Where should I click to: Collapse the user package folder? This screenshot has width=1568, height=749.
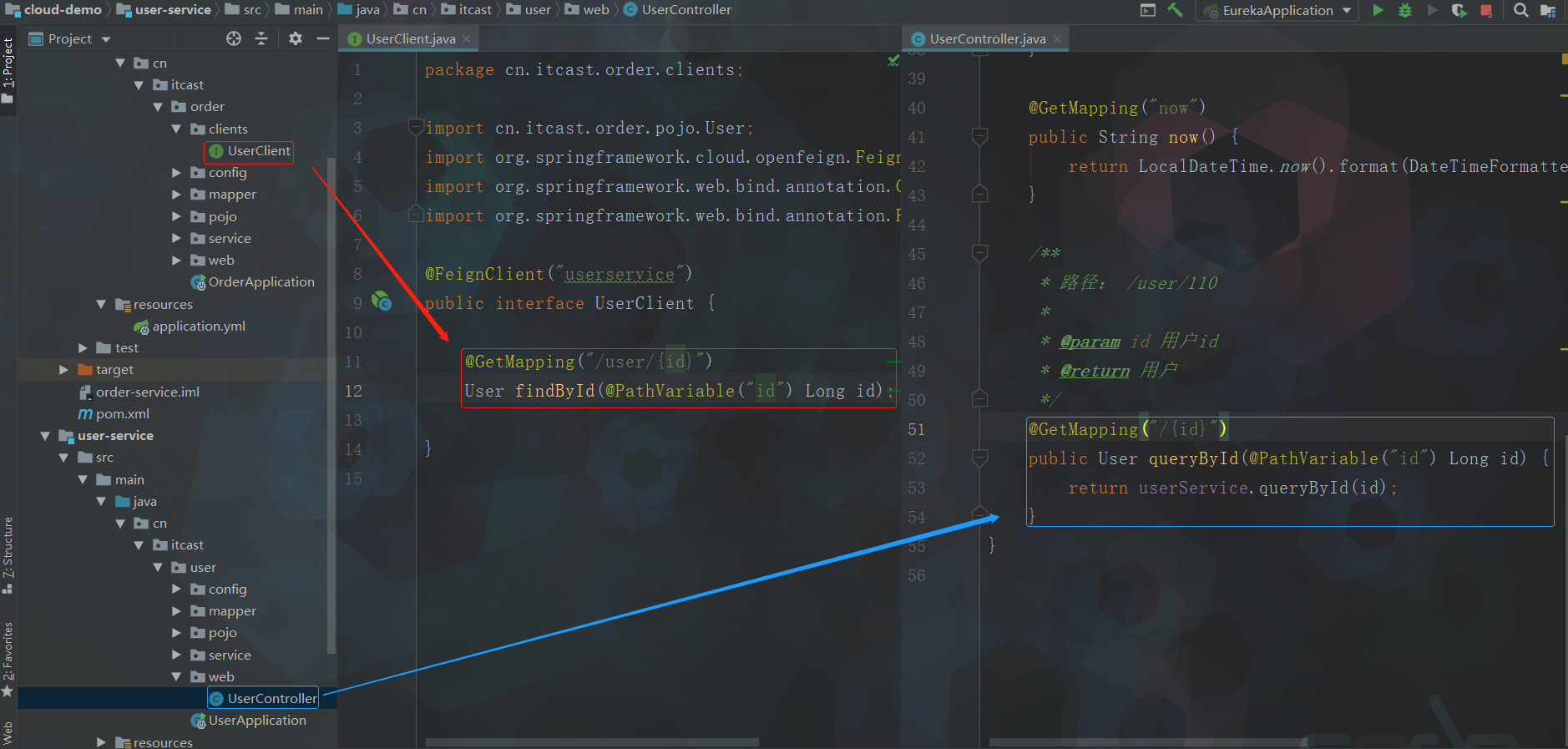point(158,567)
